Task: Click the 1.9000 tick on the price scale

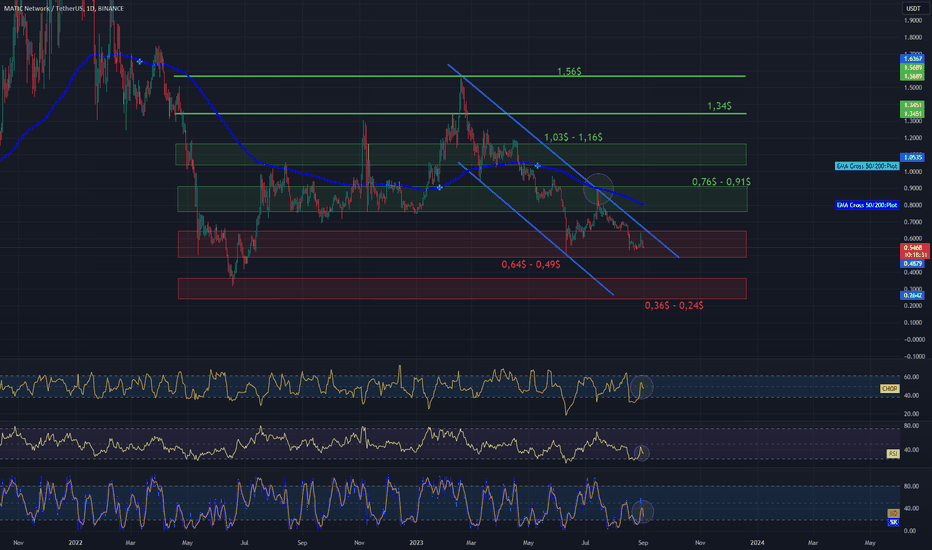Action: pyautogui.click(x=913, y=20)
